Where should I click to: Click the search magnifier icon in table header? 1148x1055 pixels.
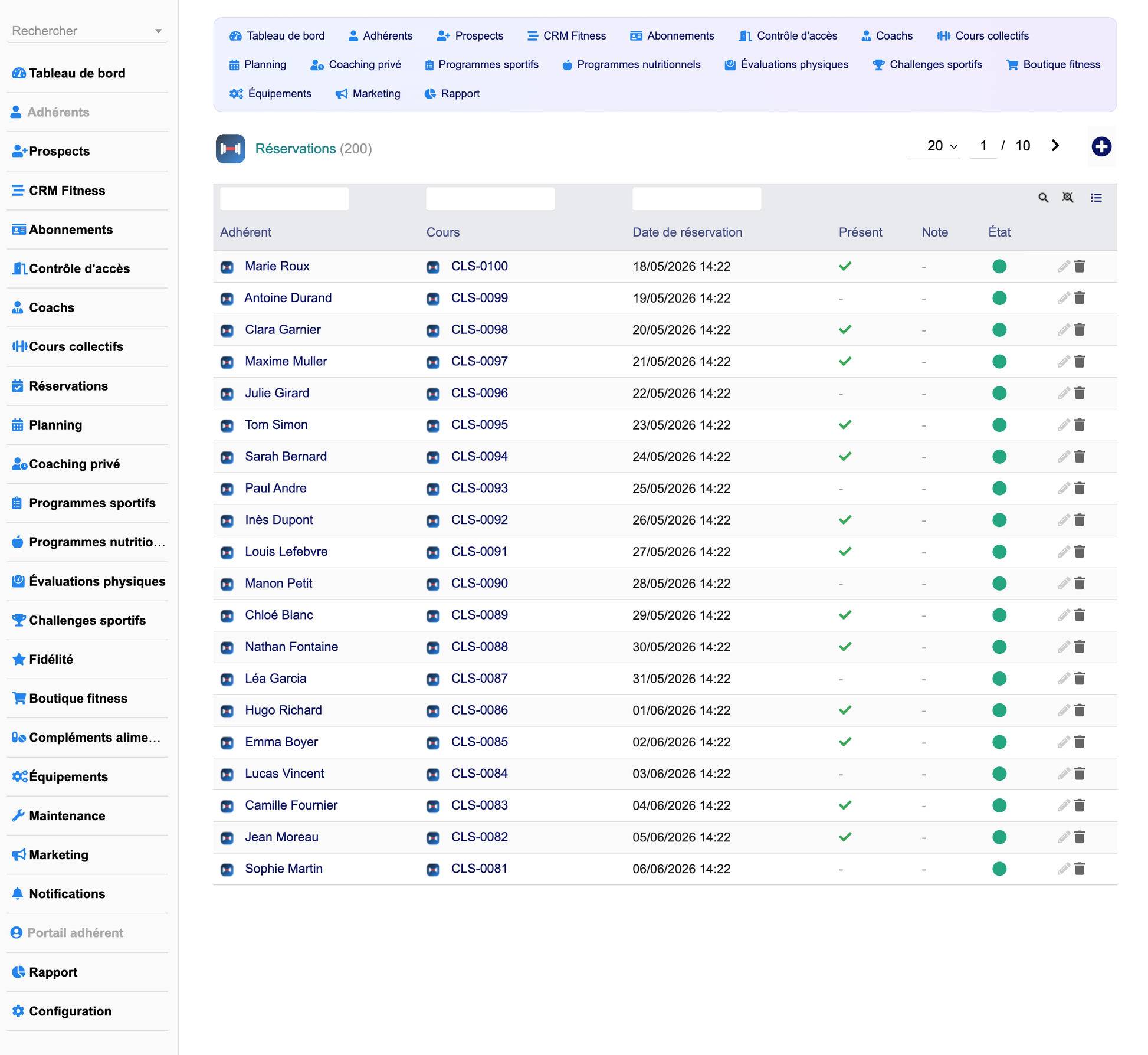pyautogui.click(x=1043, y=198)
